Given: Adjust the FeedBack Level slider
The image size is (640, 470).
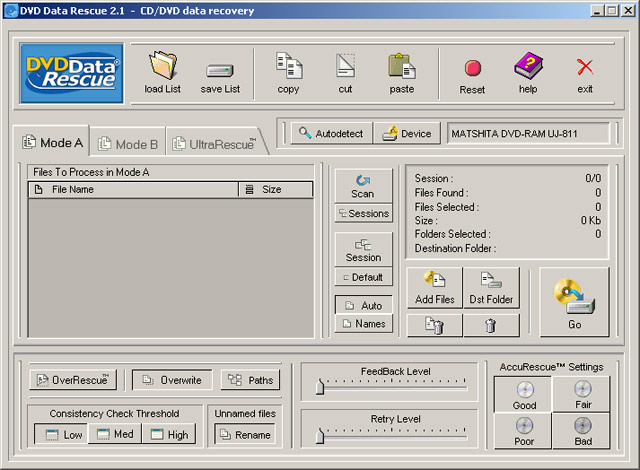Looking at the screenshot, I should (x=320, y=387).
